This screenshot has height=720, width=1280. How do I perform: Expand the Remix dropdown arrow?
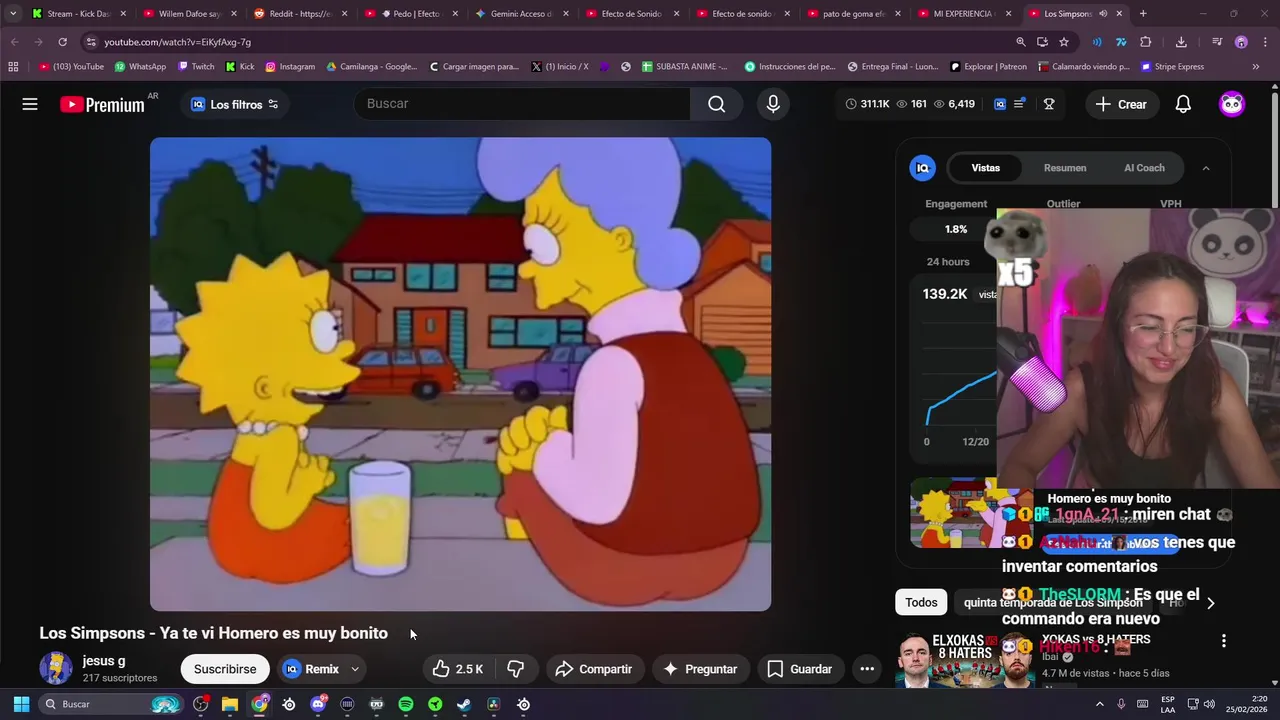click(x=354, y=669)
